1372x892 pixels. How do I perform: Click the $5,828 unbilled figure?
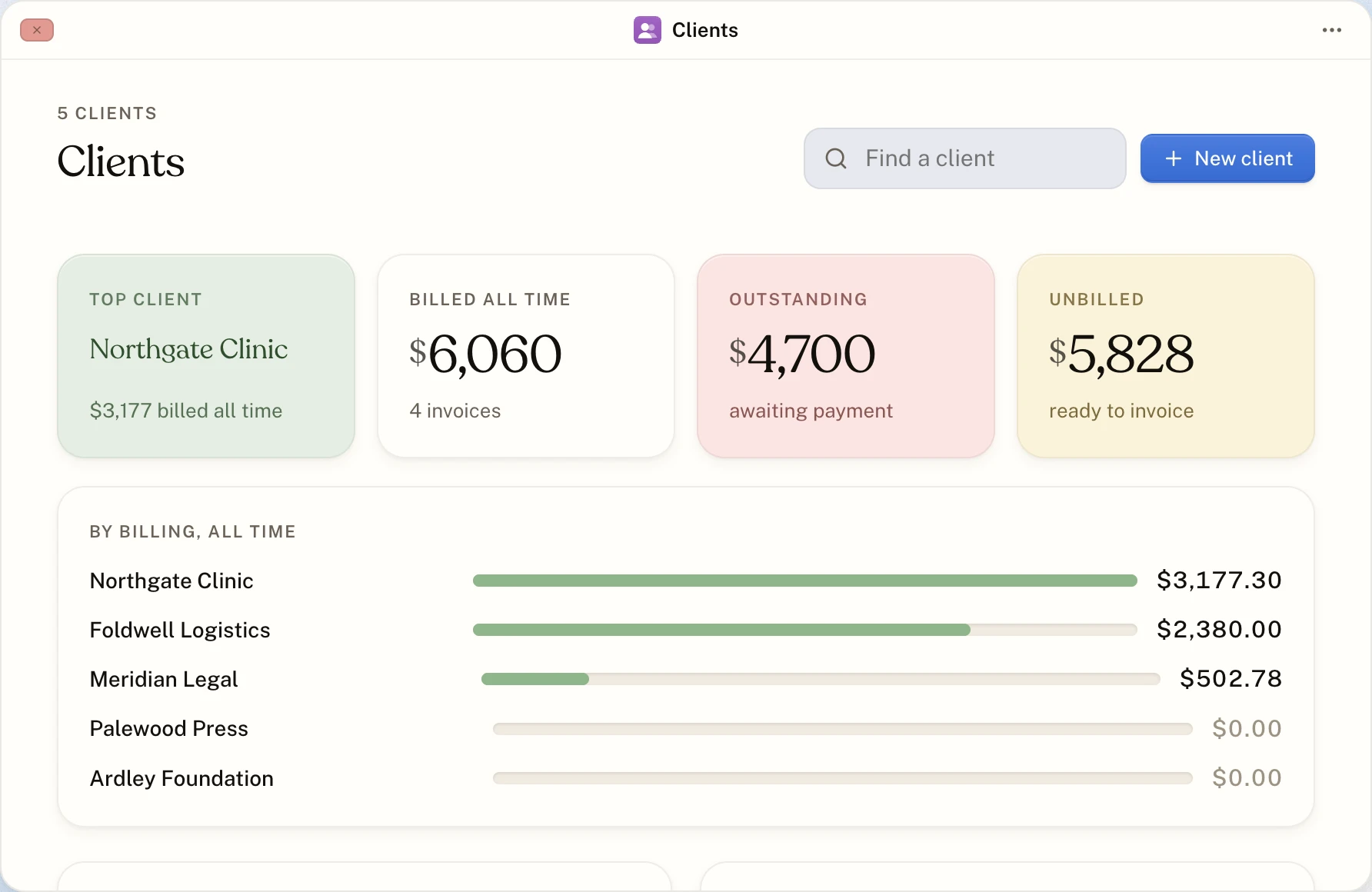click(x=1121, y=354)
